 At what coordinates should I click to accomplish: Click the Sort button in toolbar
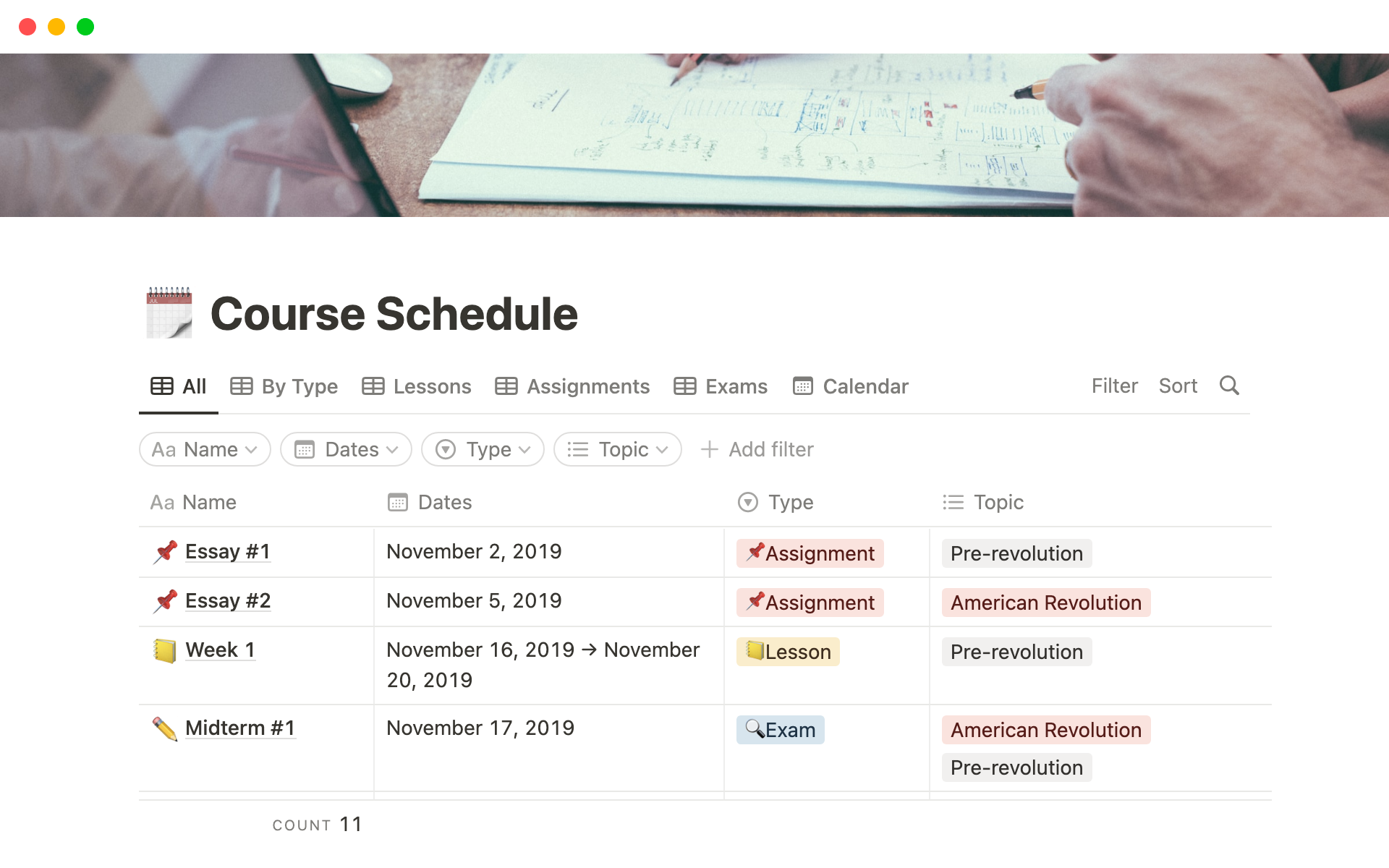[x=1178, y=385]
